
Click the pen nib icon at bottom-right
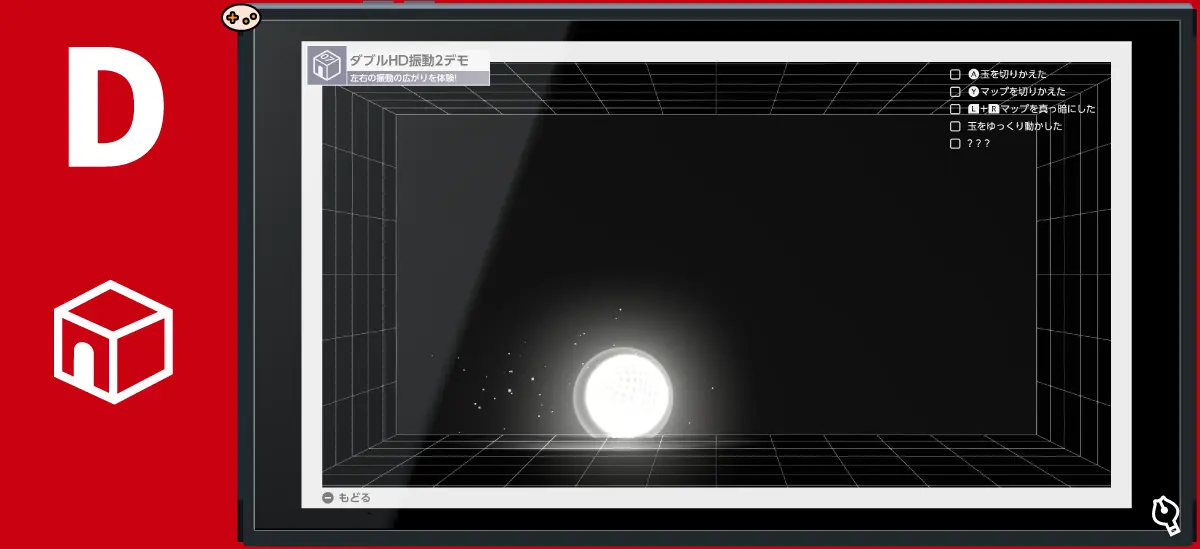(x=1165, y=514)
